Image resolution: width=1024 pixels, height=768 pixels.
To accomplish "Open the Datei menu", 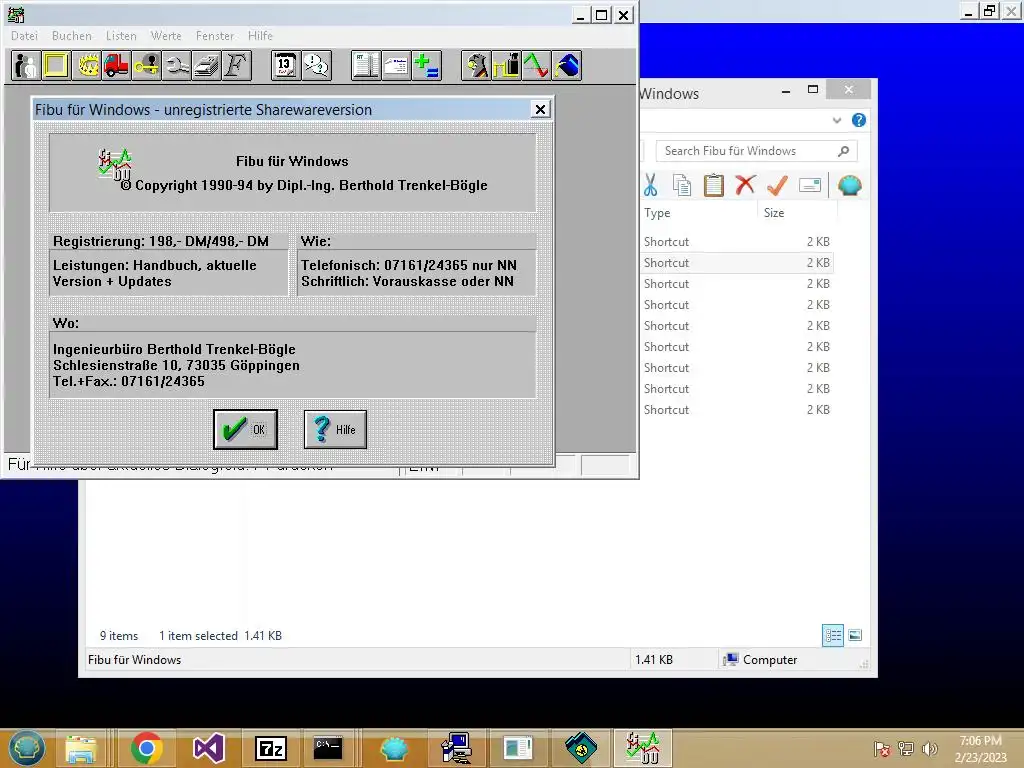I will click(25, 36).
